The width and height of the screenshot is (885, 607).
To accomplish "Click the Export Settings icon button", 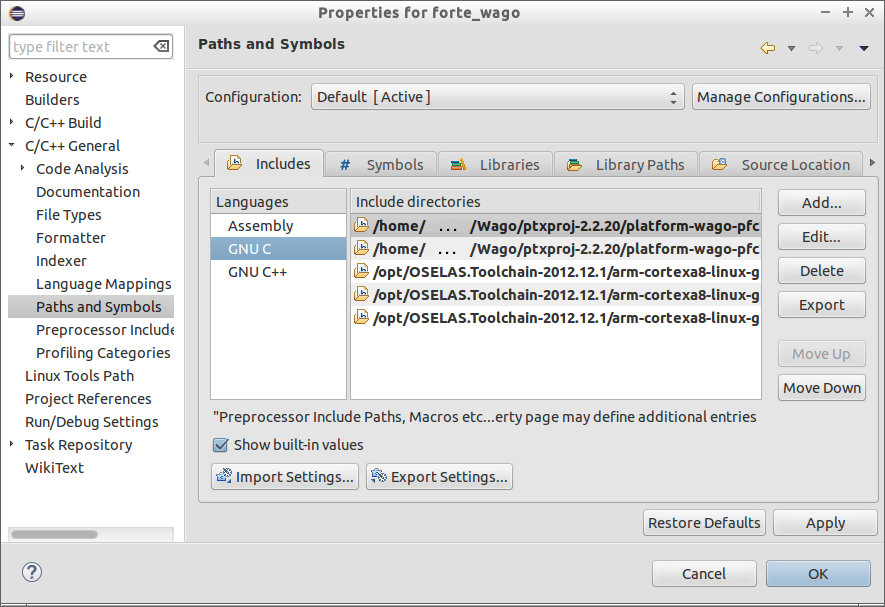I will (440, 477).
